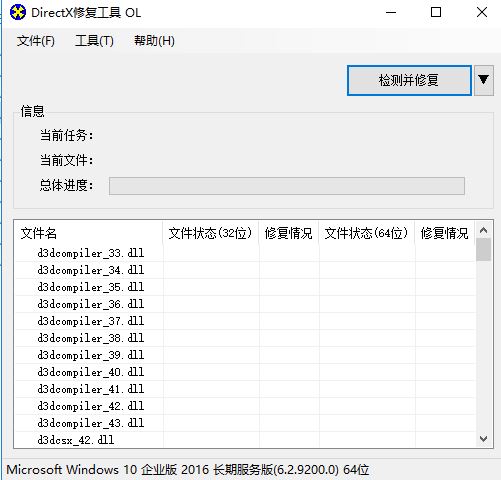This screenshot has height=480, width=501.
Task: Maximize the DirectX修复工具 window
Action: [436, 13]
